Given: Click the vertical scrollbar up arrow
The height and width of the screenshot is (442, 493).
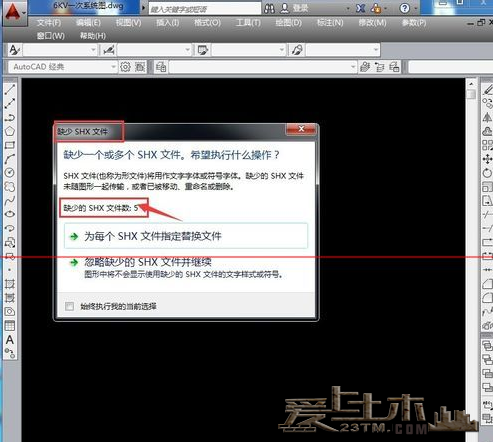Looking at the screenshot, I should click(x=471, y=84).
